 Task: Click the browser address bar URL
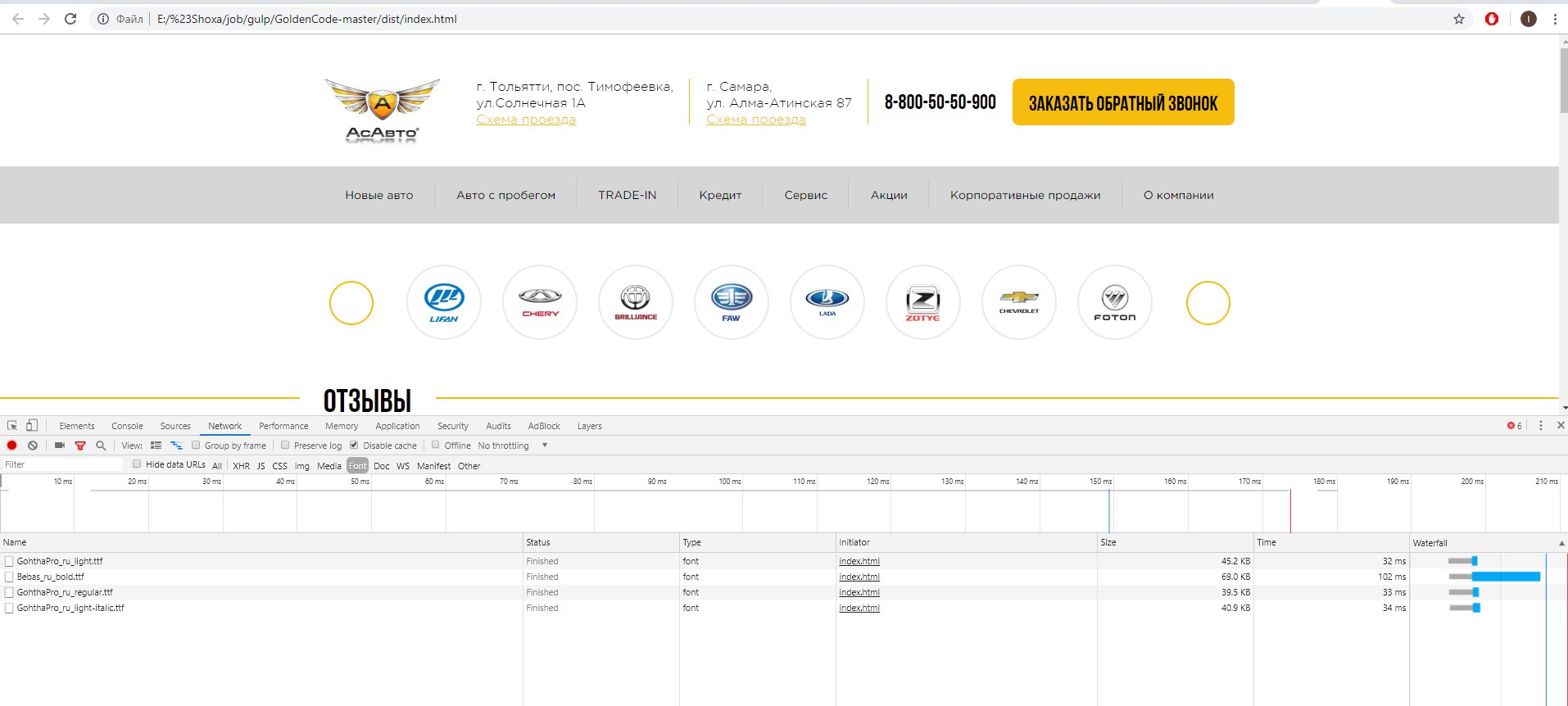[307, 19]
